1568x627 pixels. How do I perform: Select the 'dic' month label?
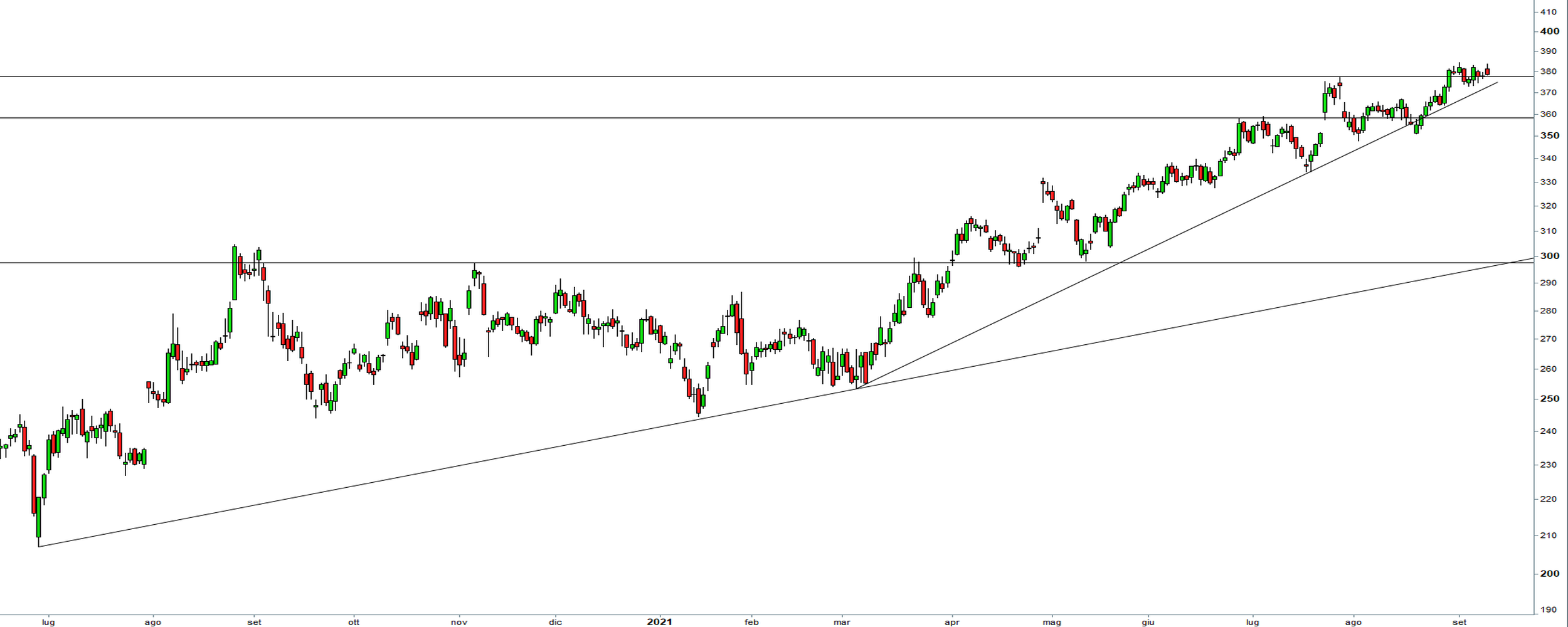click(x=555, y=622)
